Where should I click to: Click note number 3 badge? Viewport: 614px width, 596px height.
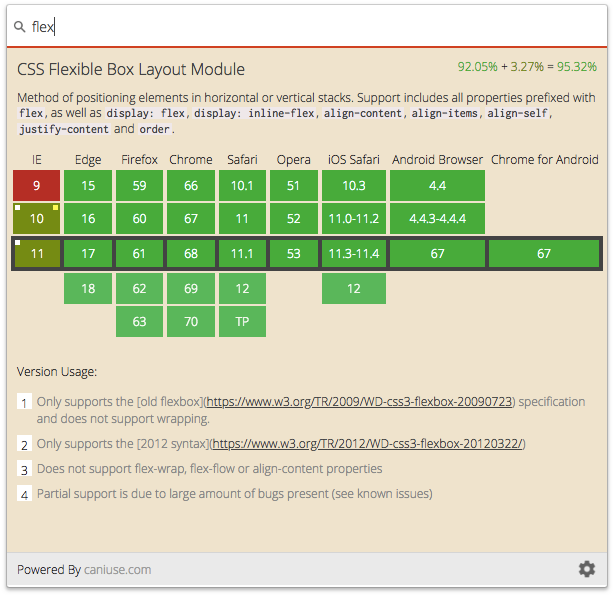[x=24, y=469]
